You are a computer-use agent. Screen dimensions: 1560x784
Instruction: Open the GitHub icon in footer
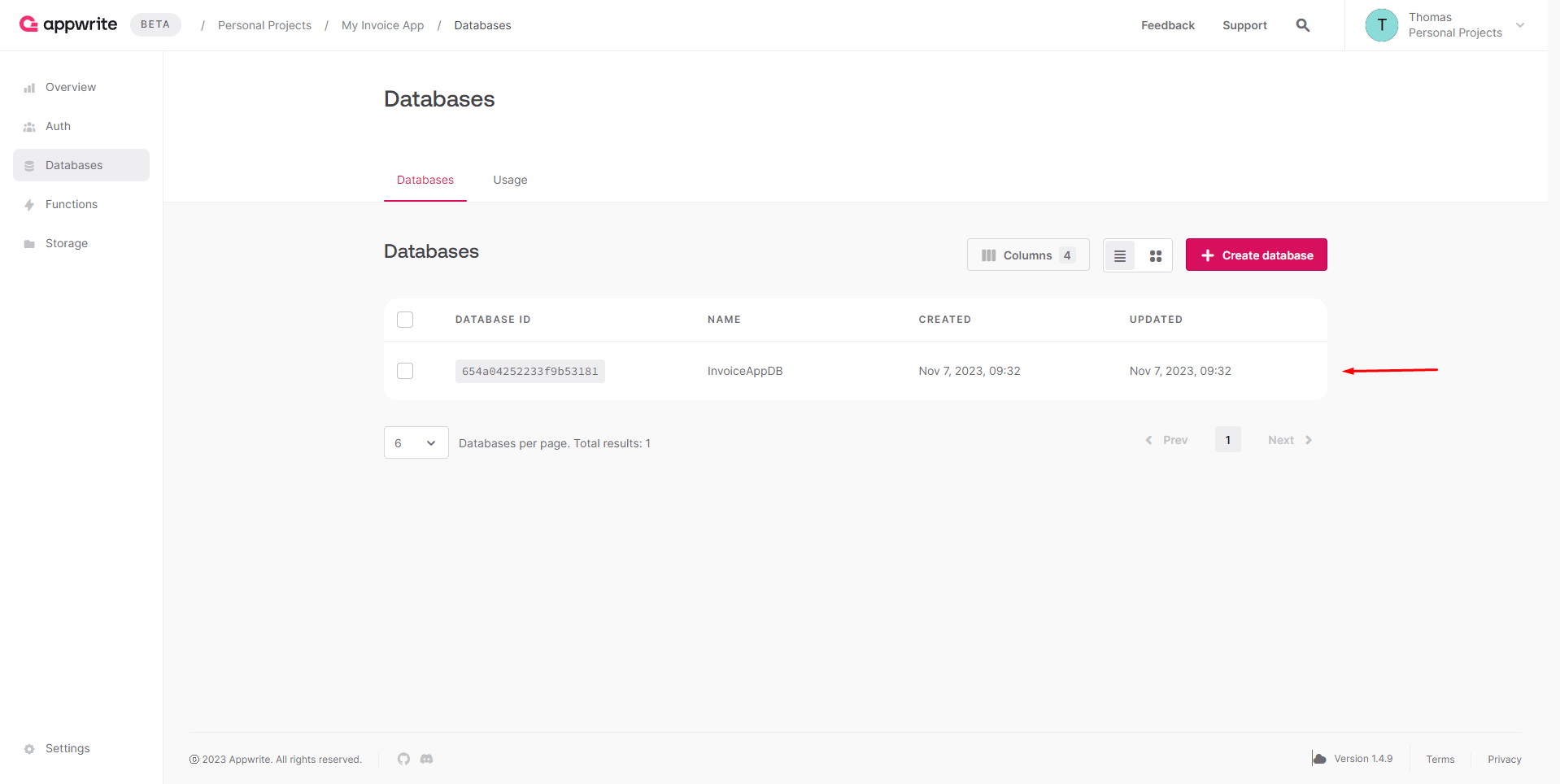(403, 759)
